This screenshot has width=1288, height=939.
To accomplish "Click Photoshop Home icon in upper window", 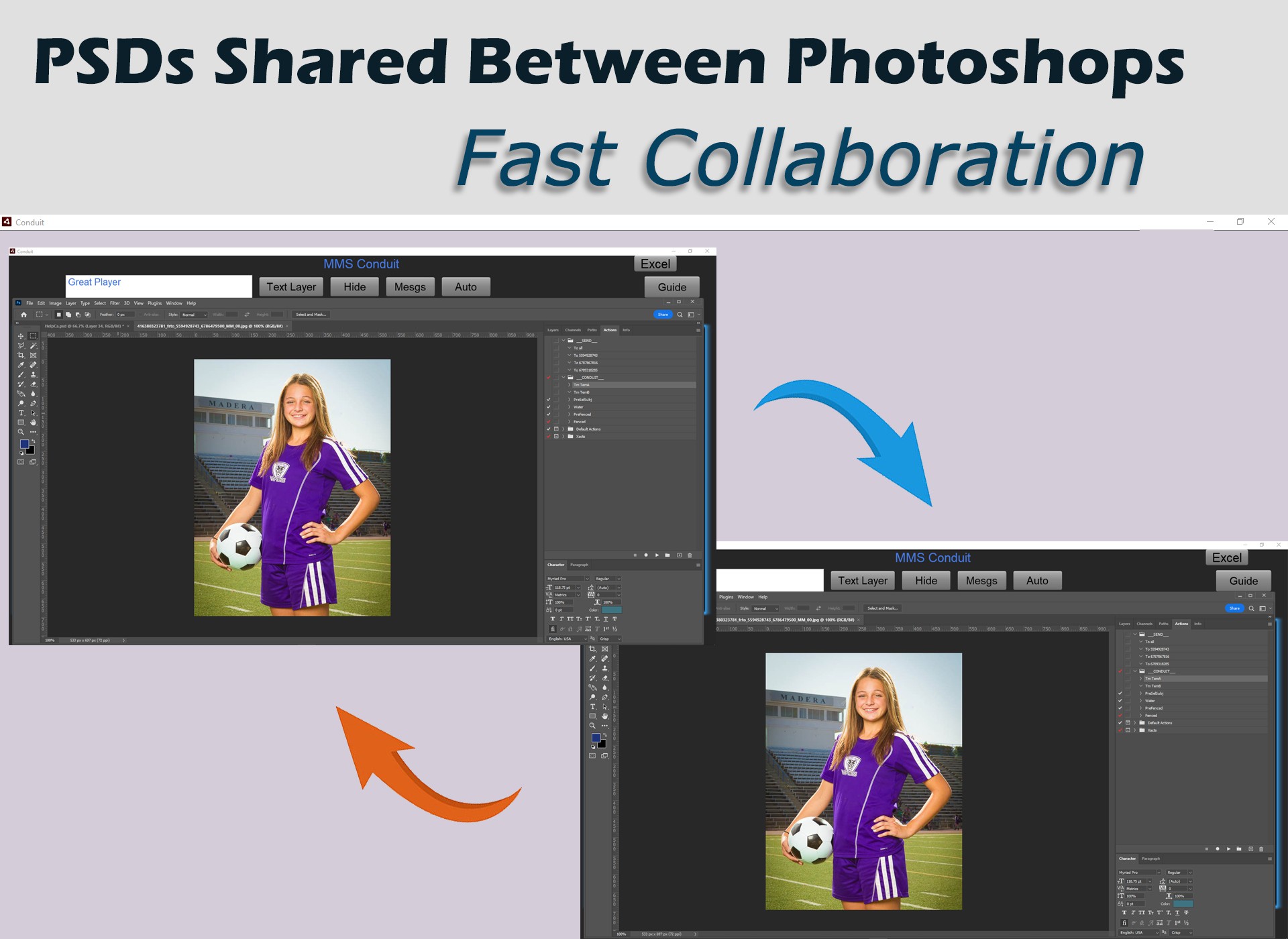I will point(23,315).
